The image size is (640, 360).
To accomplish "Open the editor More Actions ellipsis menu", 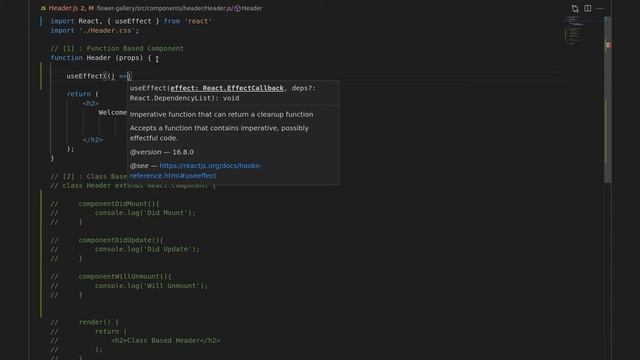I will [x=600, y=9].
